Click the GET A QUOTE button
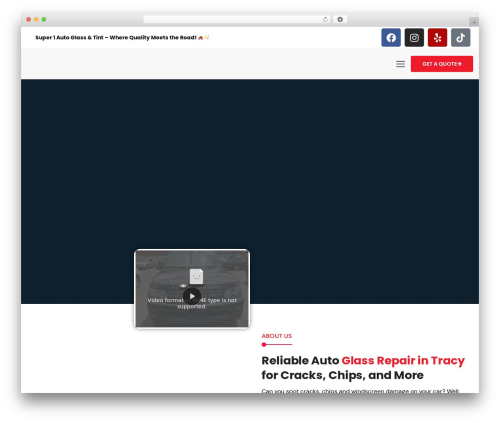500x423 pixels. [x=442, y=64]
